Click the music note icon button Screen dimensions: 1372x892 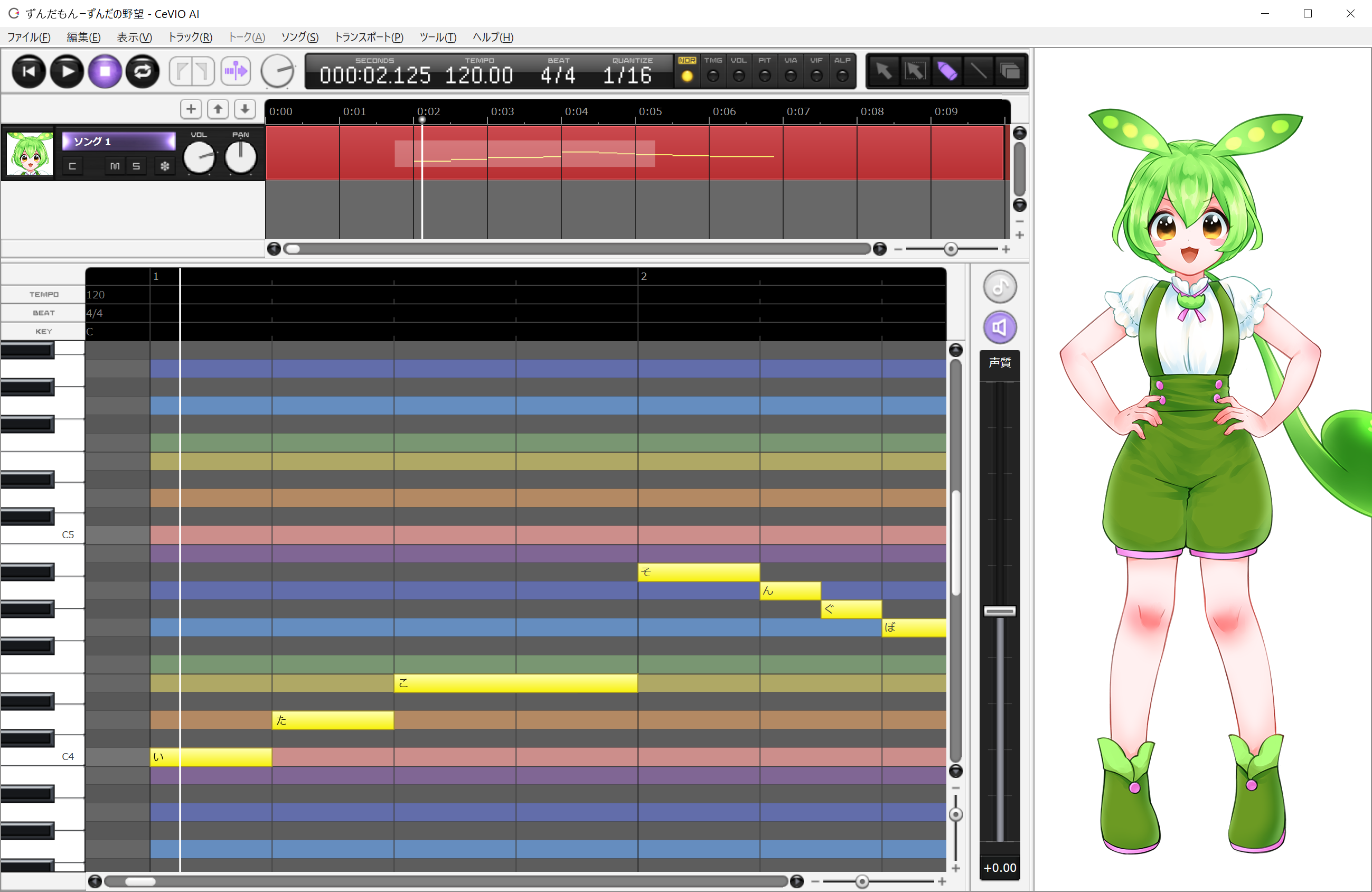tap(1000, 287)
